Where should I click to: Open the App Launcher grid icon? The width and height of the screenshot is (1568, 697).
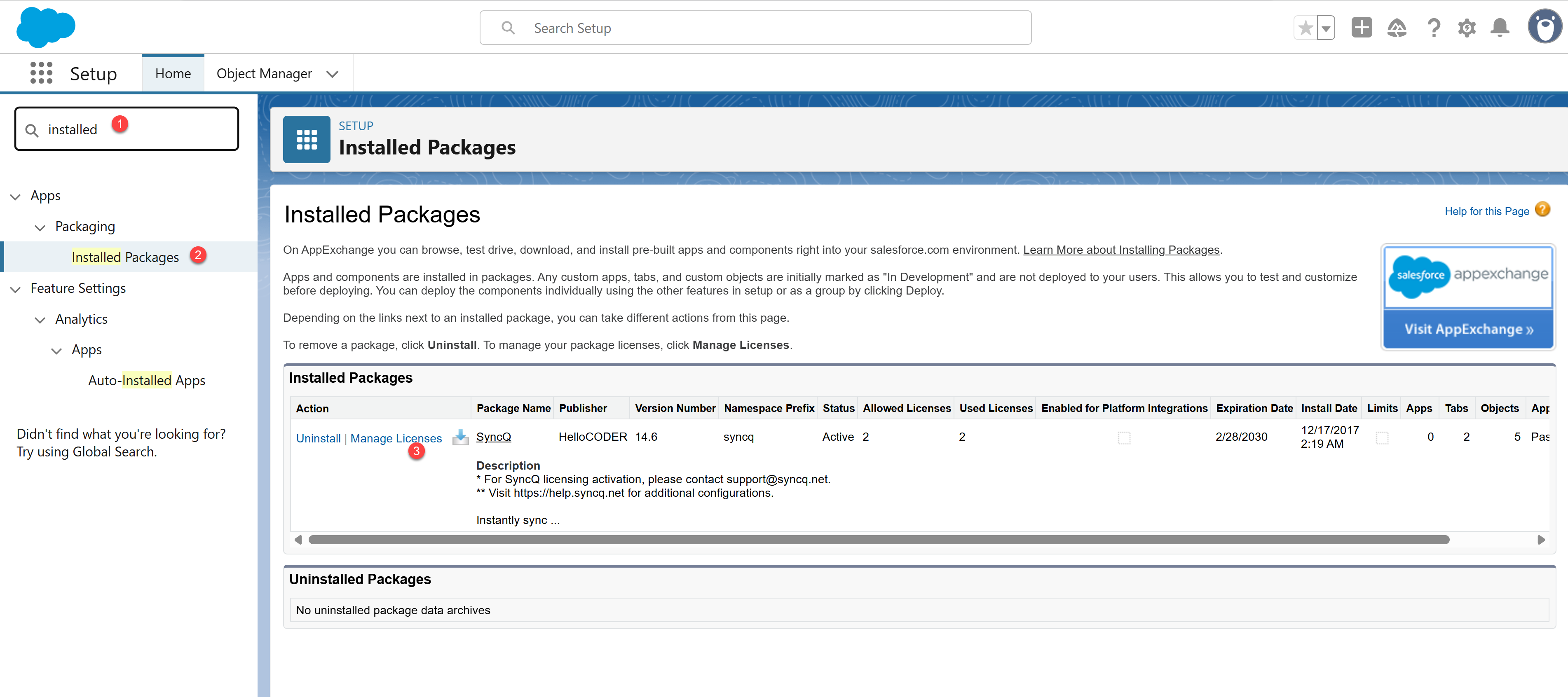(x=41, y=73)
